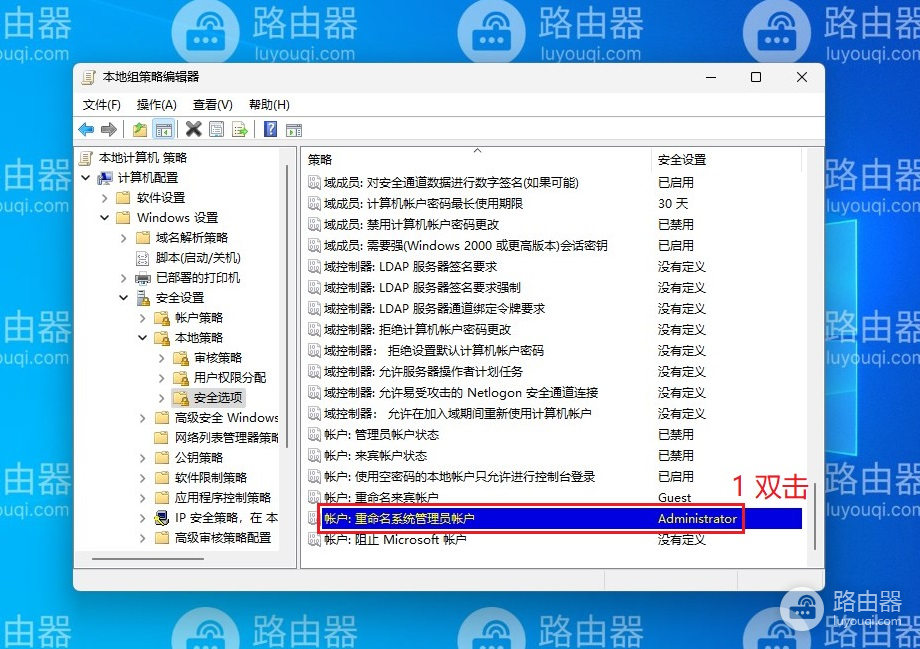The width and height of the screenshot is (920, 649).
Task: Click the tree pane horizontal scrollbar
Action: pyautogui.click(x=148, y=559)
